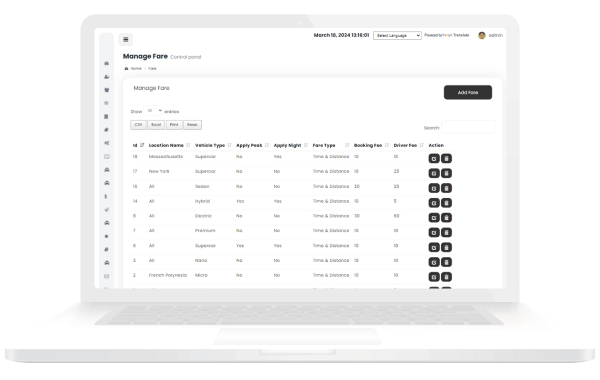Click the Print button
Image resolution: width=600 pixels, height=380 pixels.
coord(174,125)
